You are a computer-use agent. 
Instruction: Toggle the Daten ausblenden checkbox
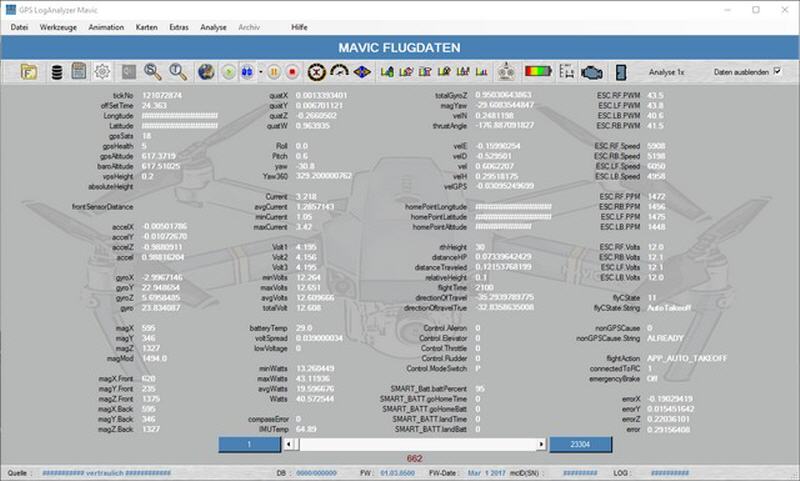777,71
